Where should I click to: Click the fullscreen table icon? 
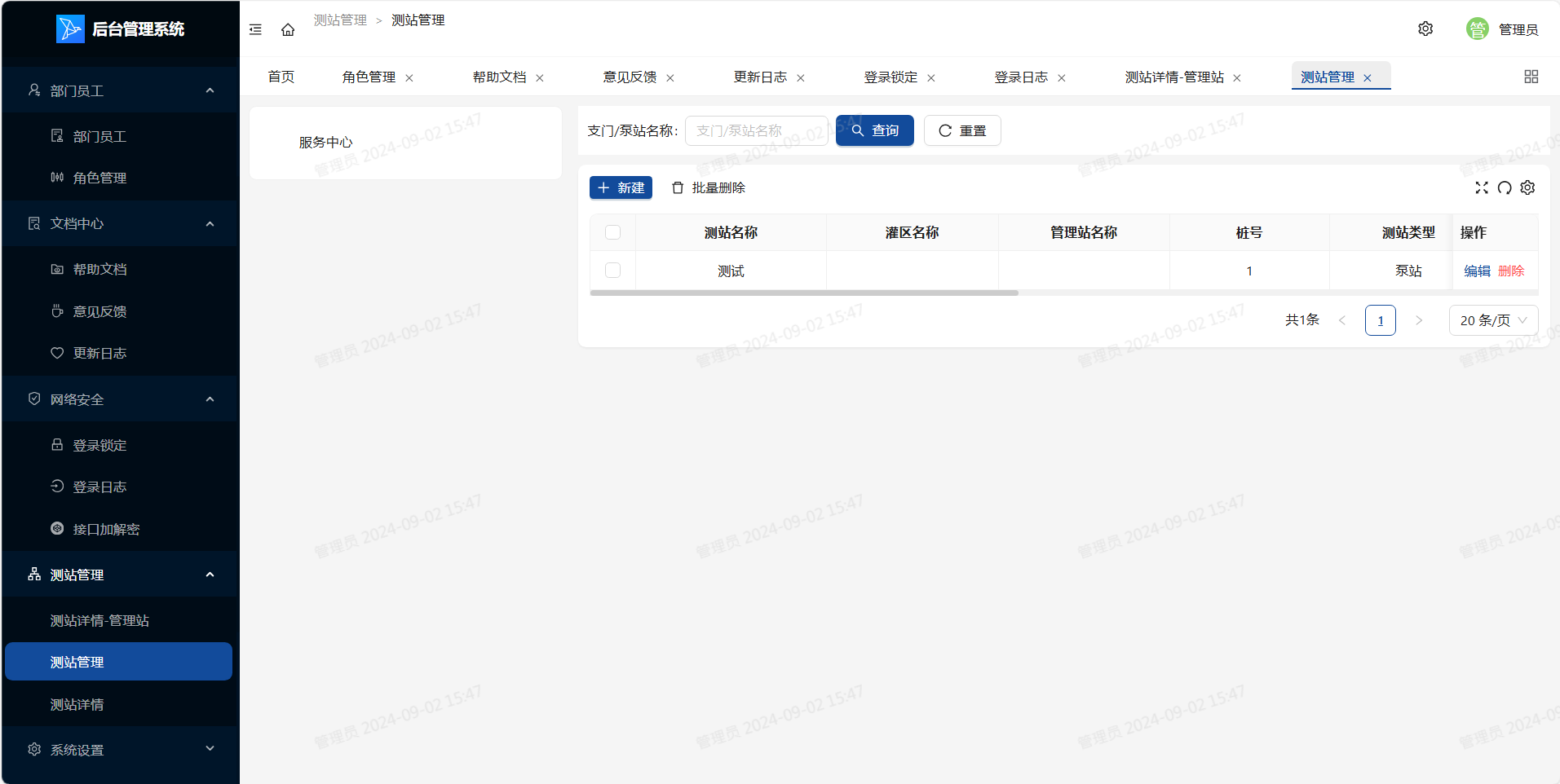(x=1482, y=187)
